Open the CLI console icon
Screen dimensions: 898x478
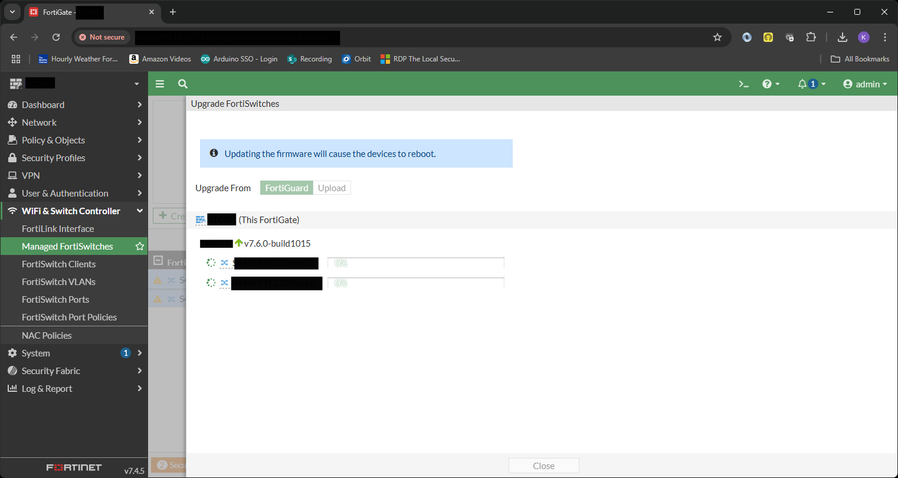point(743,84)
